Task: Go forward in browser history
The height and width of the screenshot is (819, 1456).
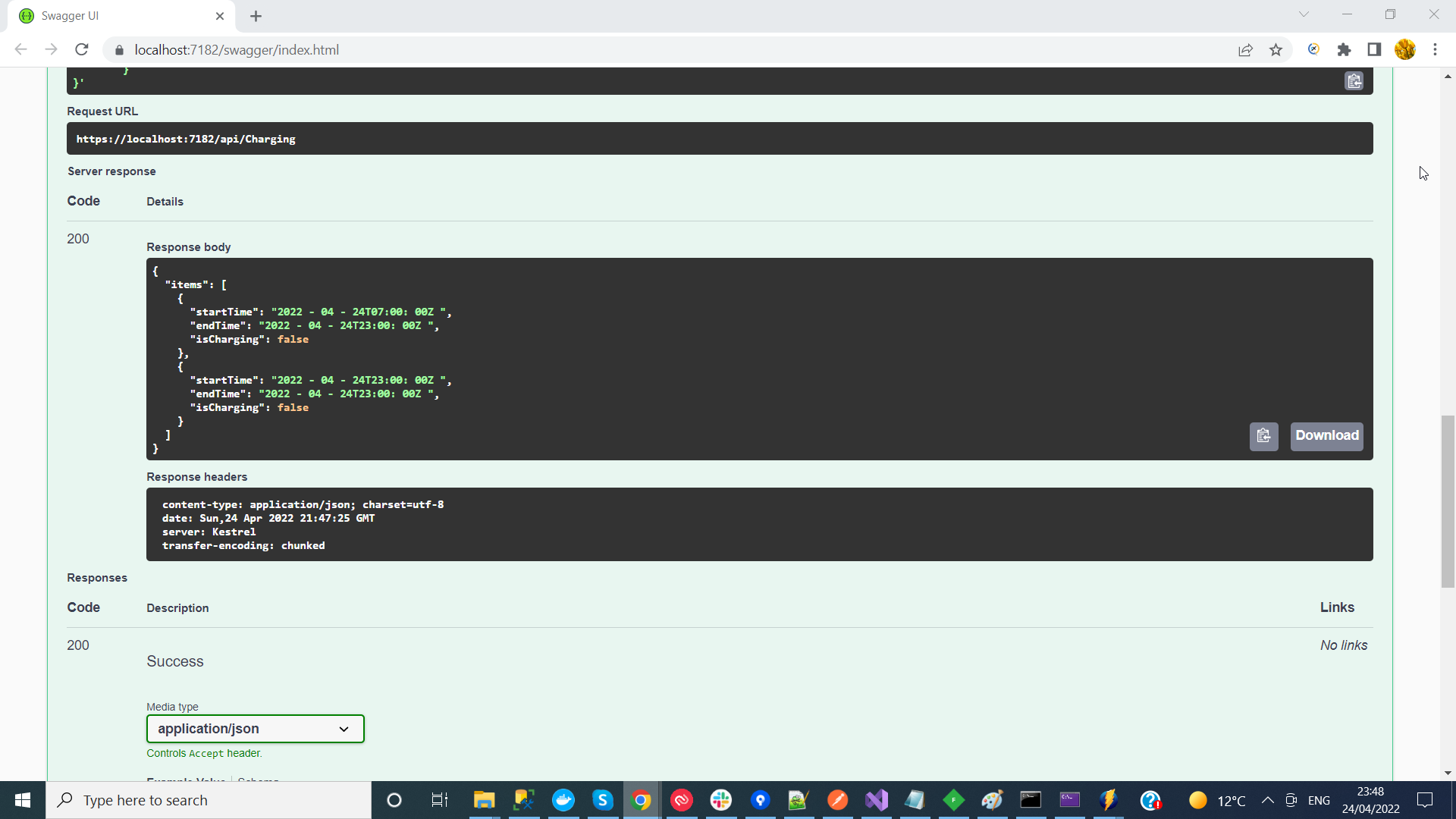Action: [51, 50]
